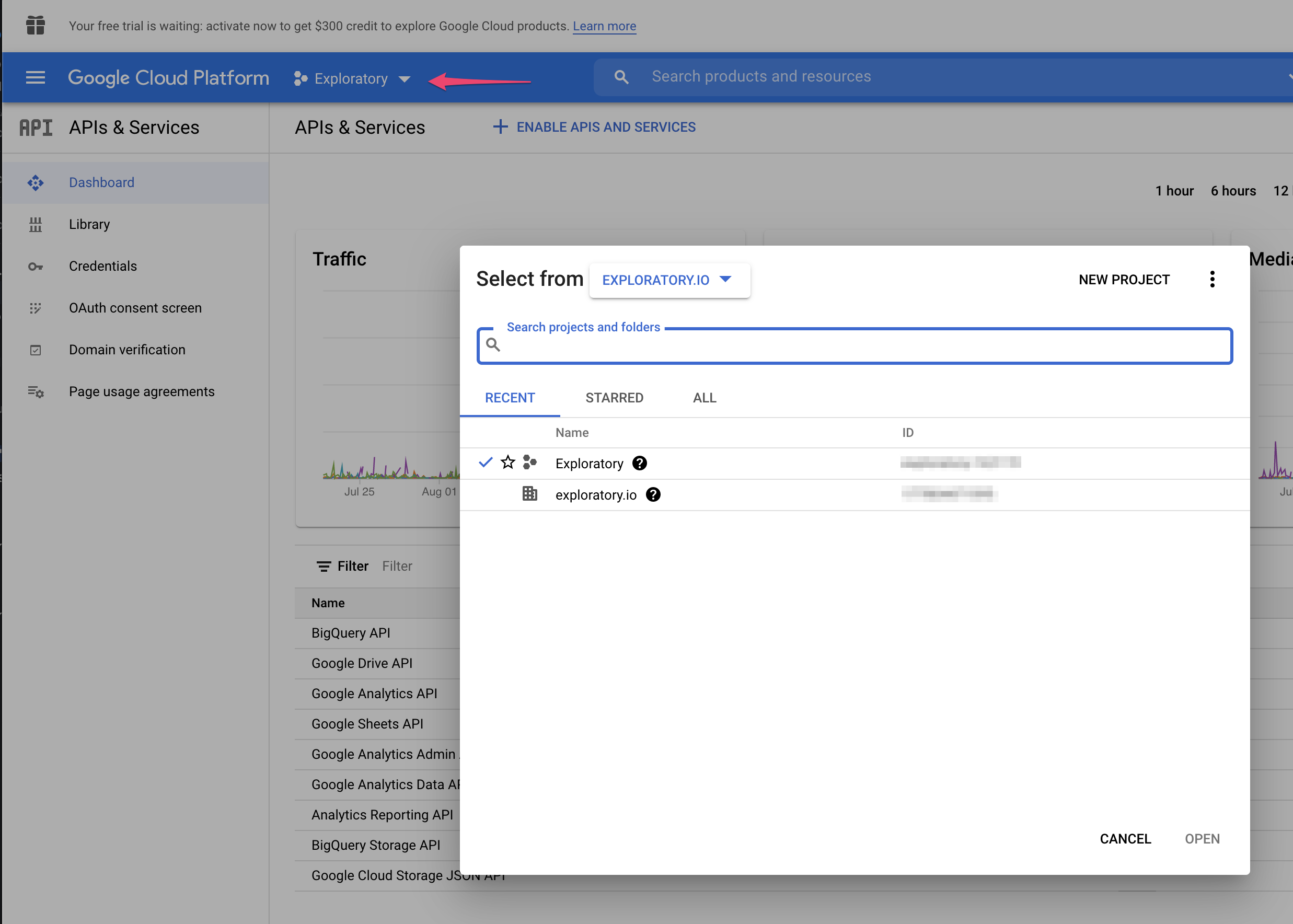This screenshot has height=924, width=1293.
Task: Select 1 hour time range
Action: (x=1174, y=191)
